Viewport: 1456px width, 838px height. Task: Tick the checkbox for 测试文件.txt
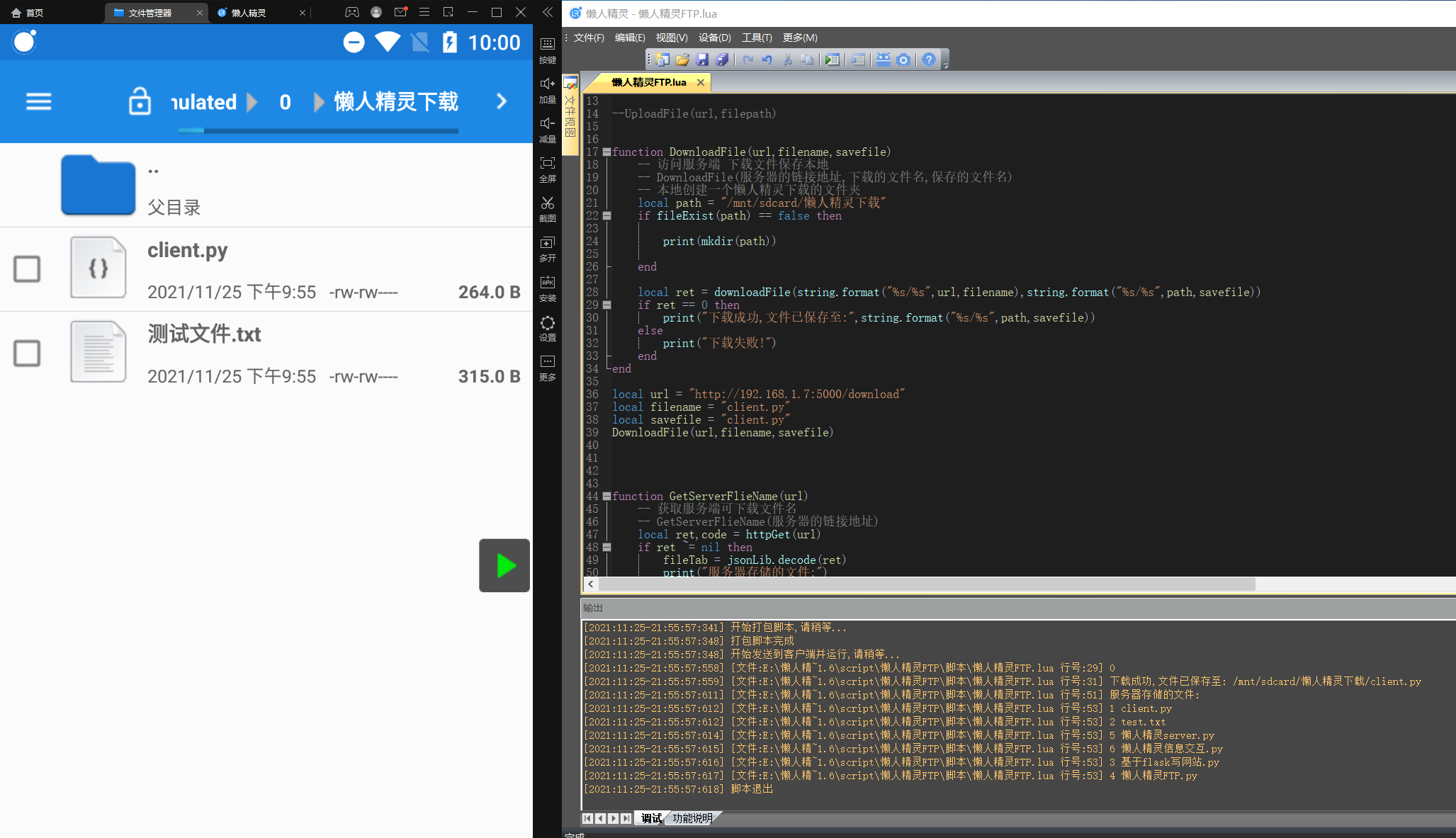point(27,353)
